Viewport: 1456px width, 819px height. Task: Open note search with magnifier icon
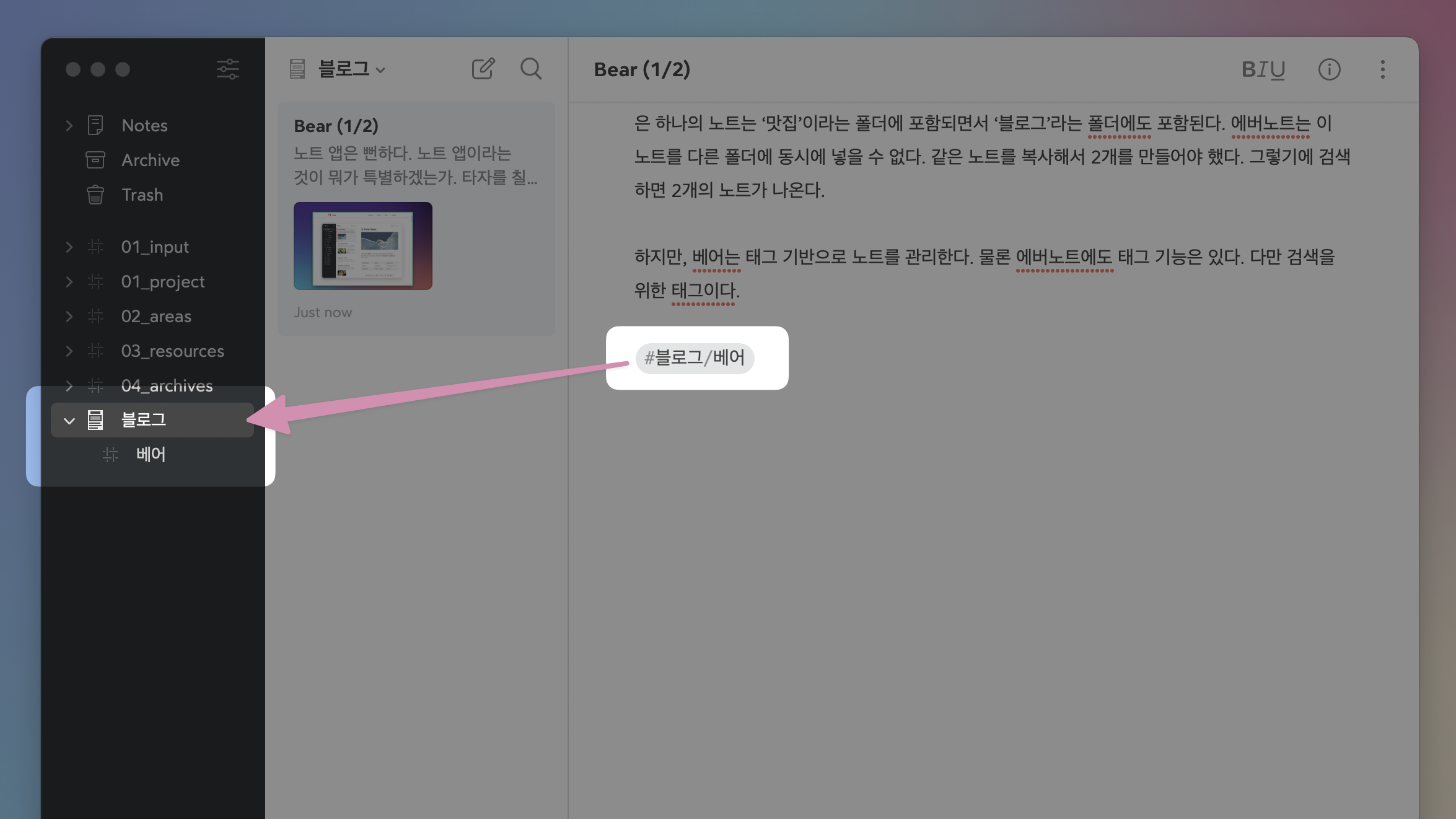(x=531, y=69)
